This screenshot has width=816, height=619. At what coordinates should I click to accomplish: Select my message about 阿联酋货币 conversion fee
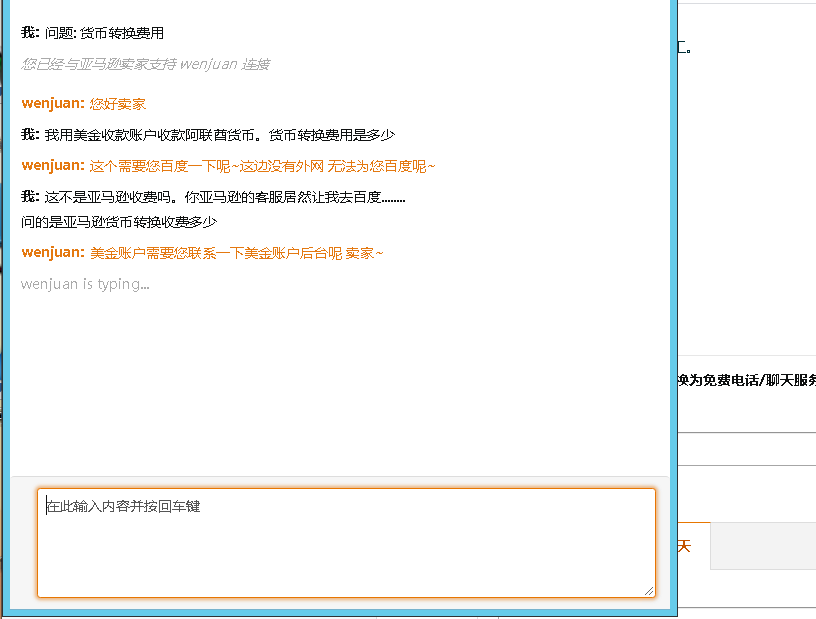[x=220, y=135]
